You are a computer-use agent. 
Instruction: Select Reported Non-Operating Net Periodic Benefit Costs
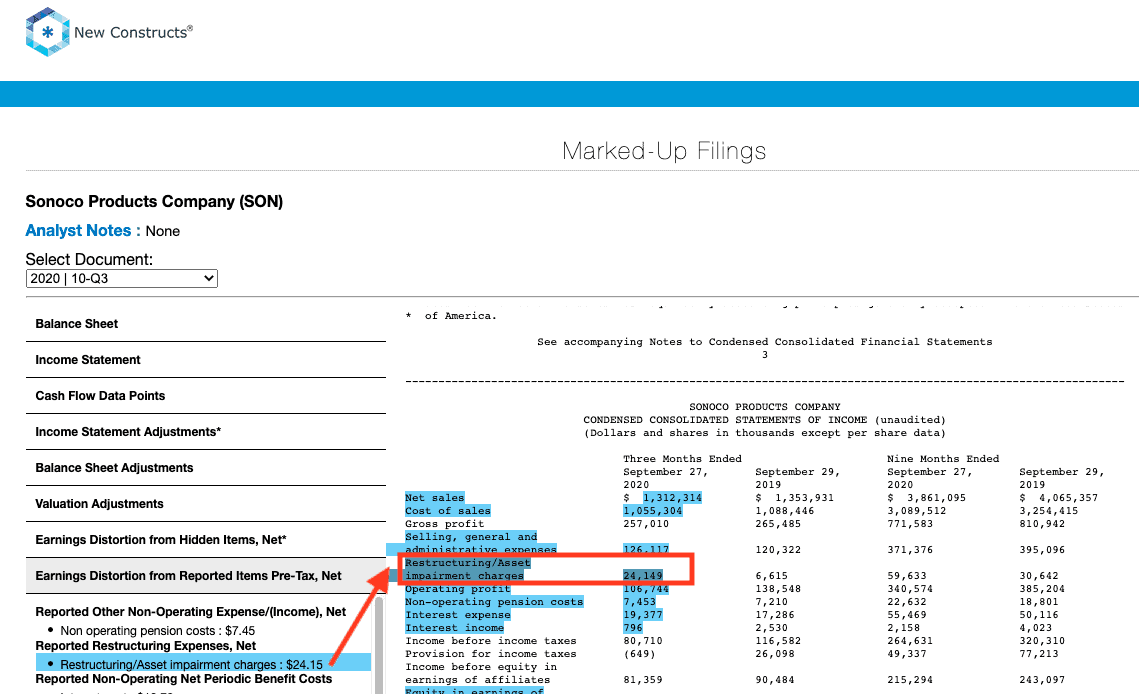(x=184, y=679)
